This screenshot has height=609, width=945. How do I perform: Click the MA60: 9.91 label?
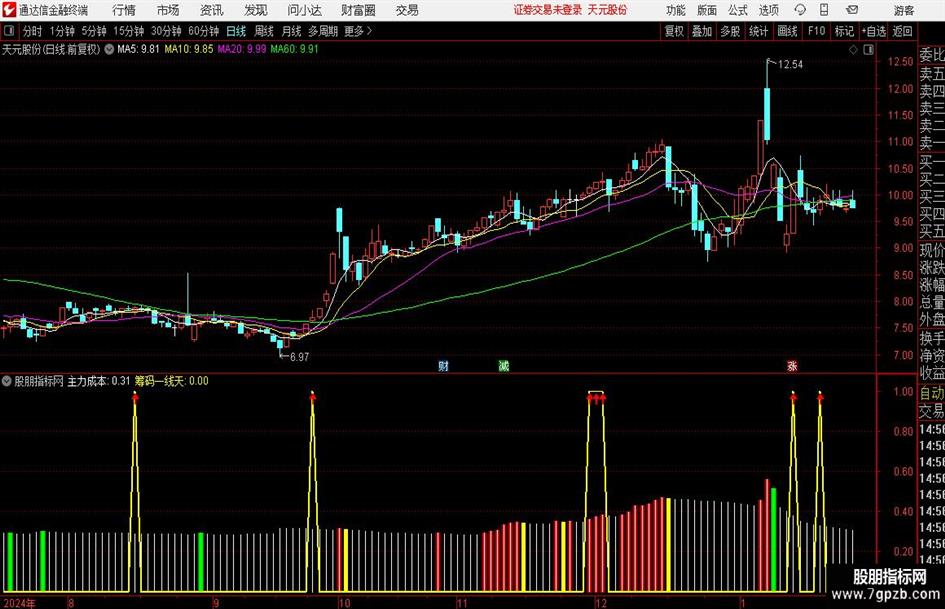(294, 49)
